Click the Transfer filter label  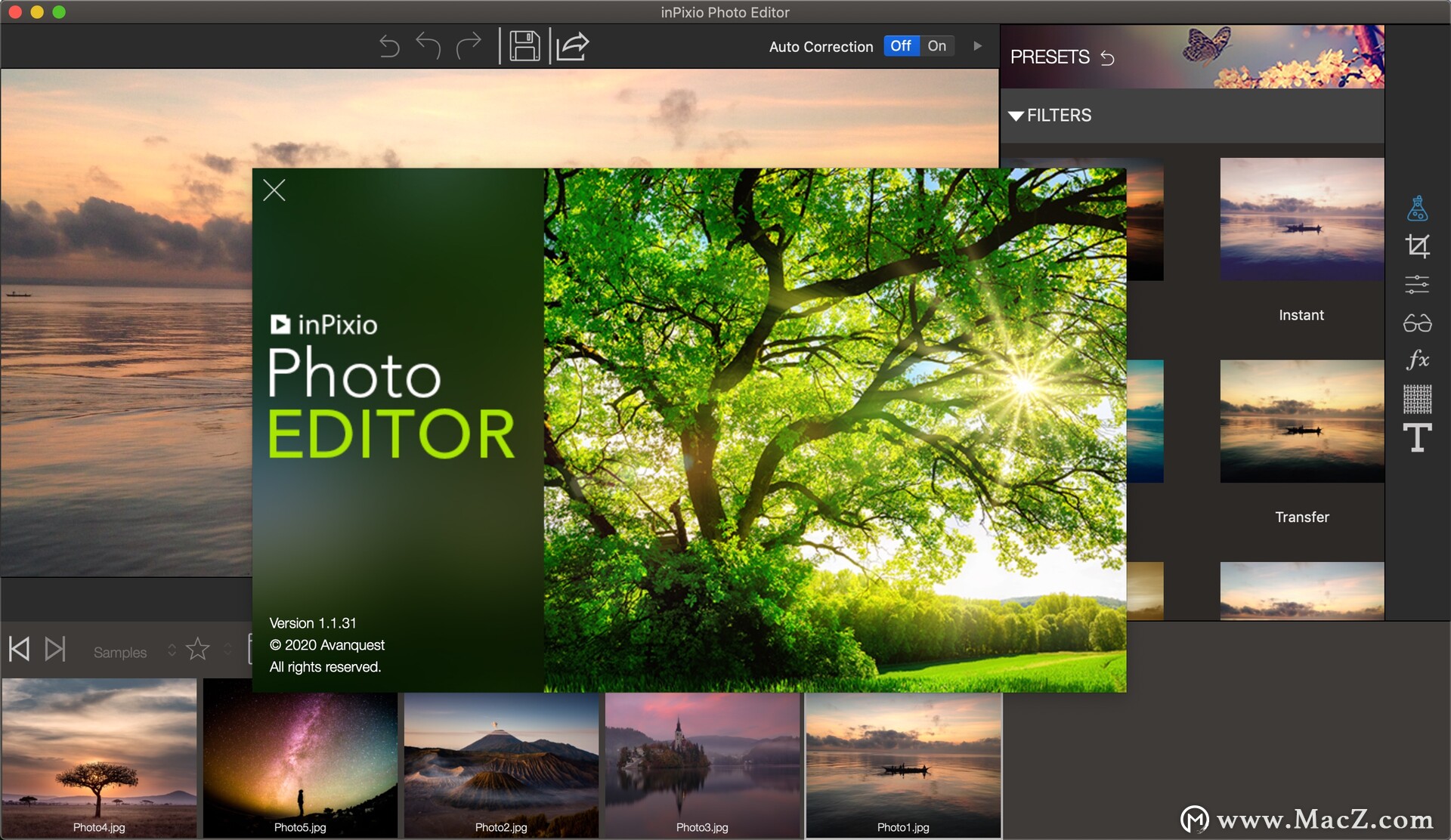1302,517
